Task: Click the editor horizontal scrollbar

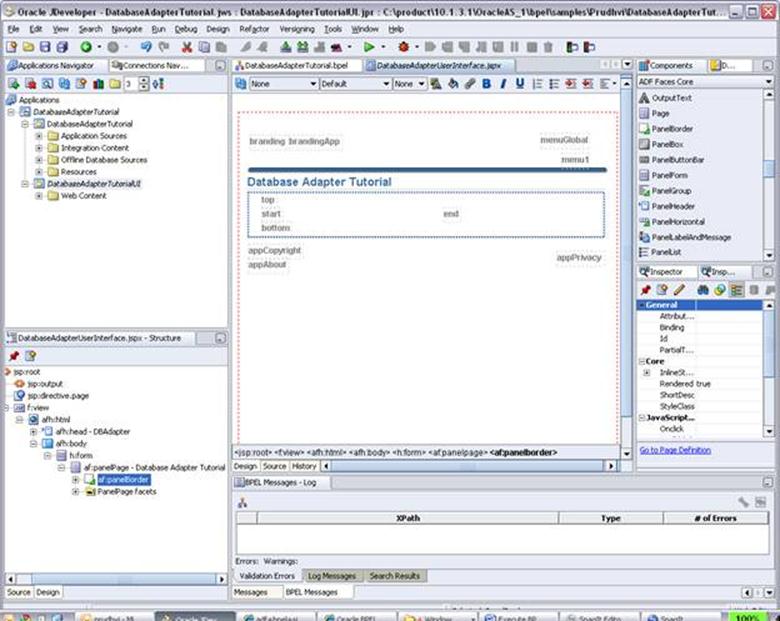Action: click(468, 466)
